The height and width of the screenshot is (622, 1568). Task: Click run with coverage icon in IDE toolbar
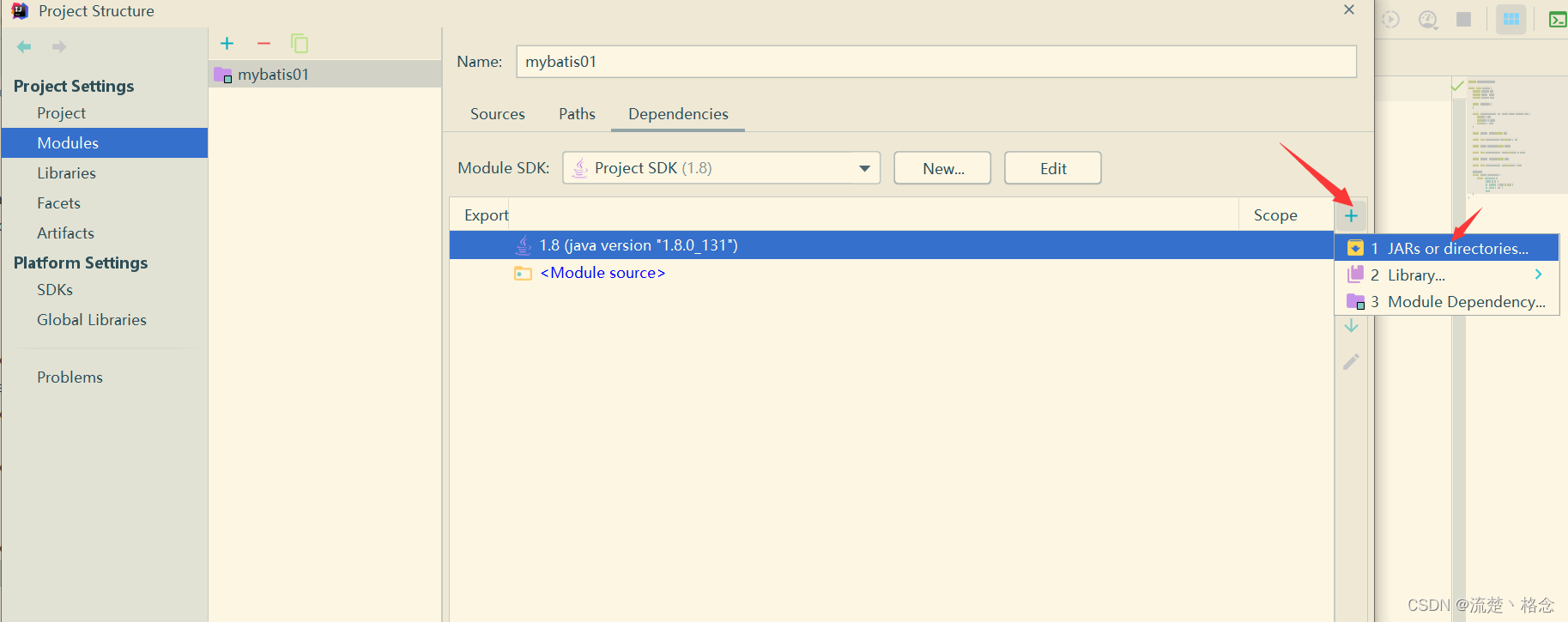(1390, 19)
